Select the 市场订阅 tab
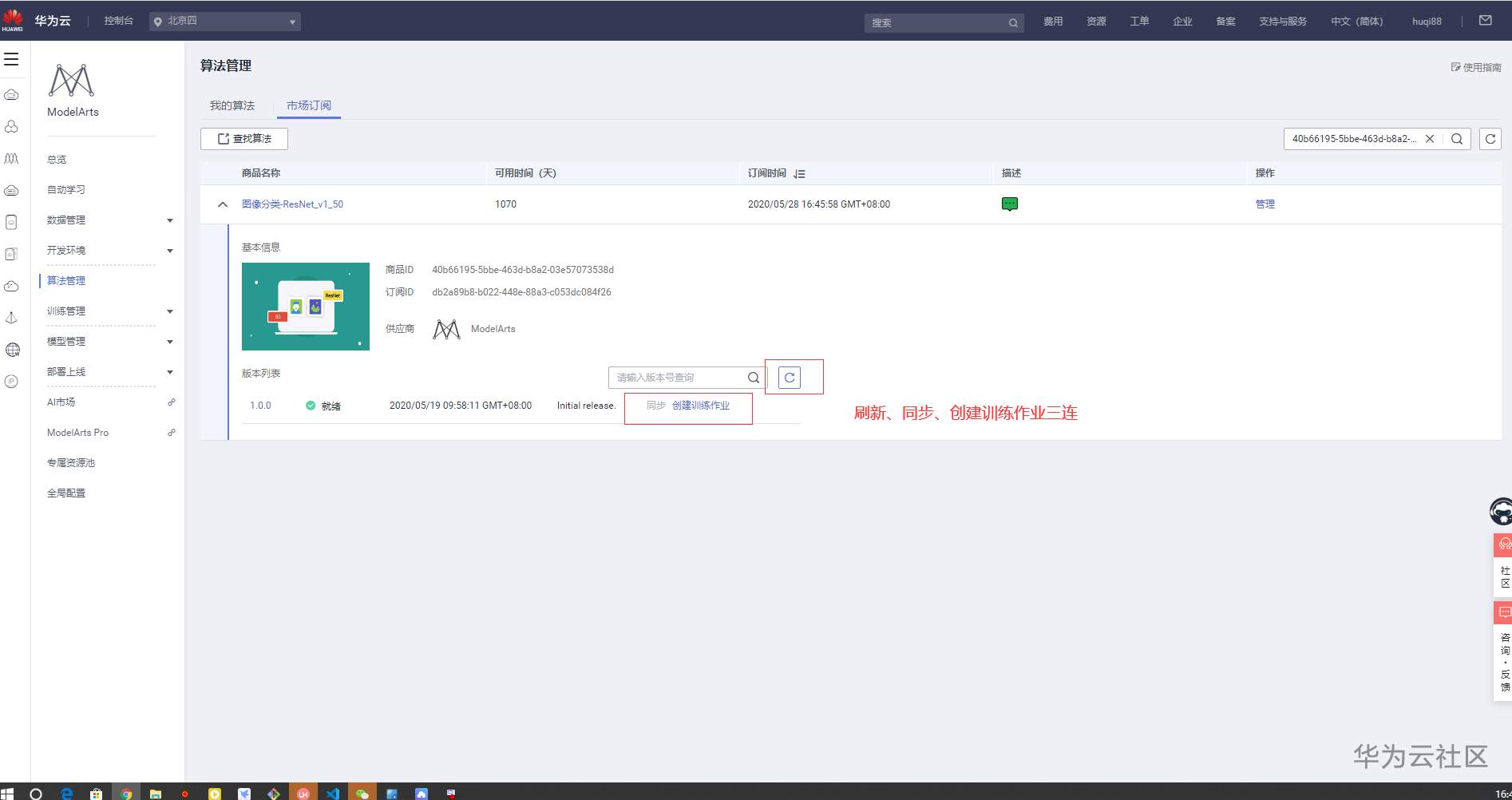The width and height of the screenshot is (1512, 800). [x=309, y=105]
